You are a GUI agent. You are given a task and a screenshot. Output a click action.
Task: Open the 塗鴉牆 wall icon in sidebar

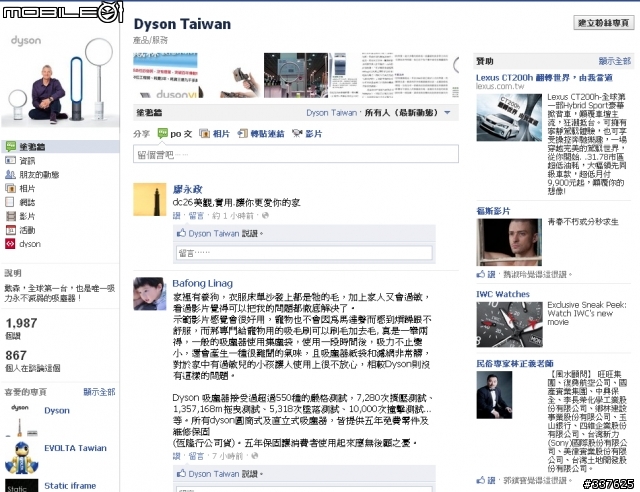[x=11, y=146]
